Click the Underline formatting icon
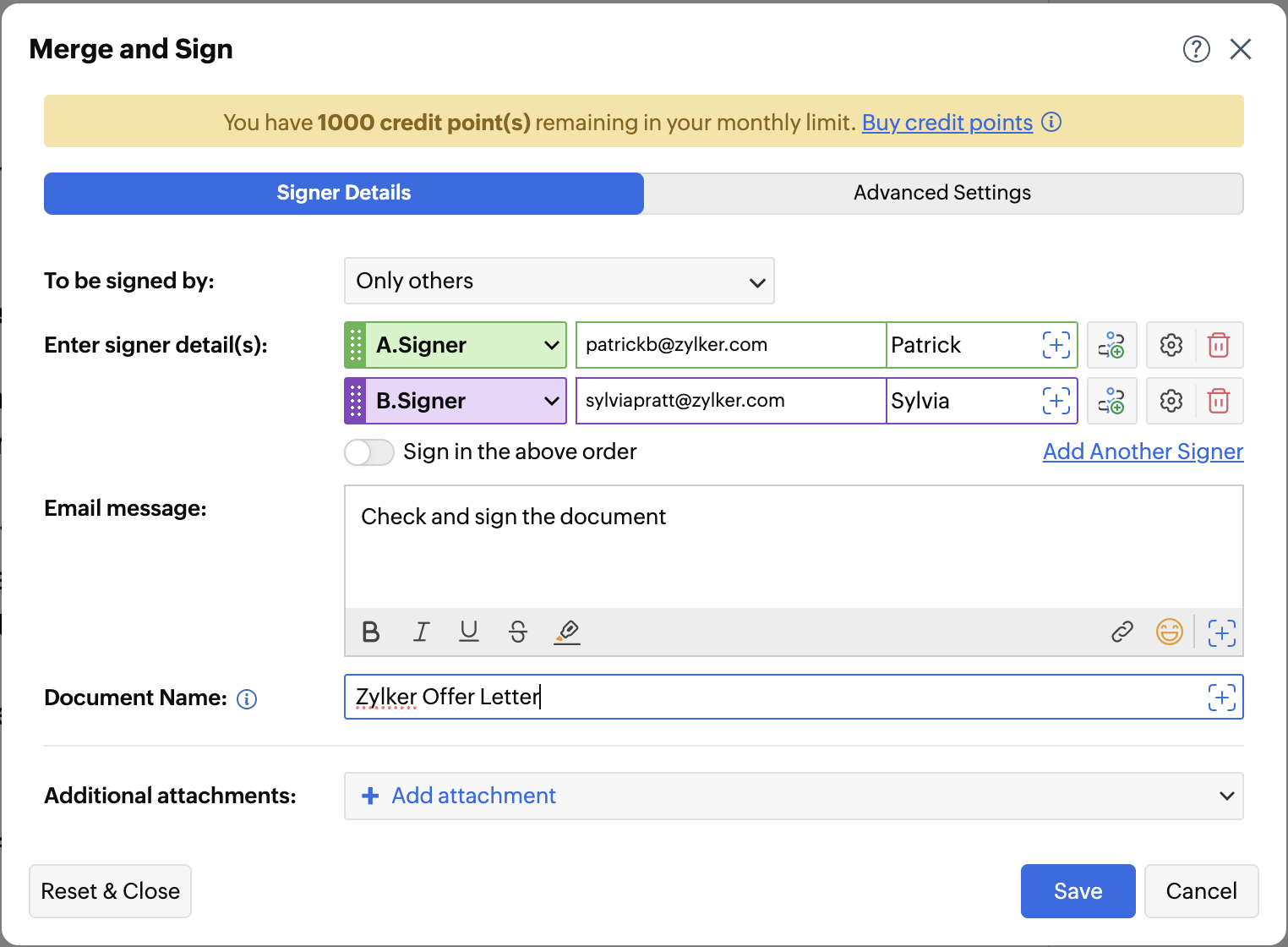The image size is (1288, 947). [x=469, y=632]
